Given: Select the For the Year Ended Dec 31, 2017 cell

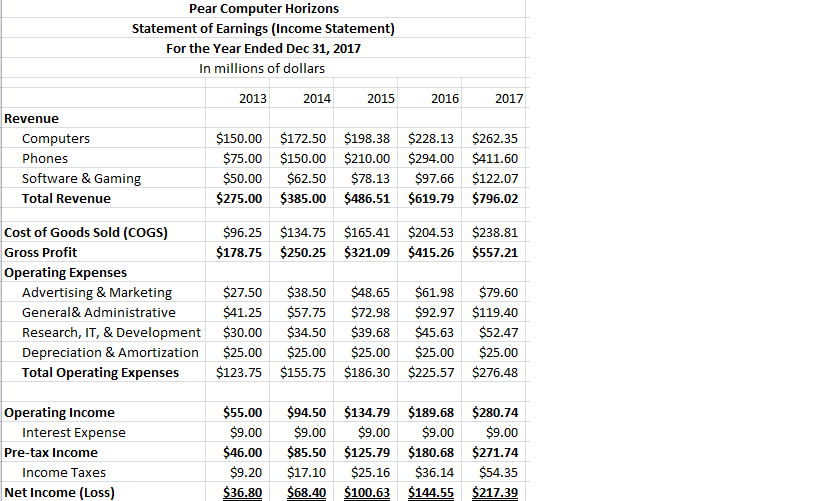Looking at the screenshot, I should (263, 48).
